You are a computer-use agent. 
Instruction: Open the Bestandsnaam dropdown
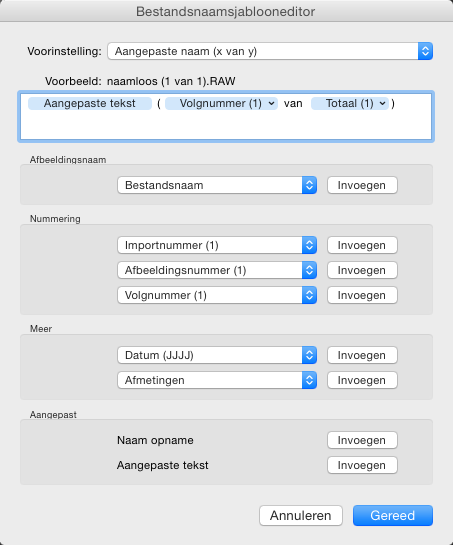[217, 185]
